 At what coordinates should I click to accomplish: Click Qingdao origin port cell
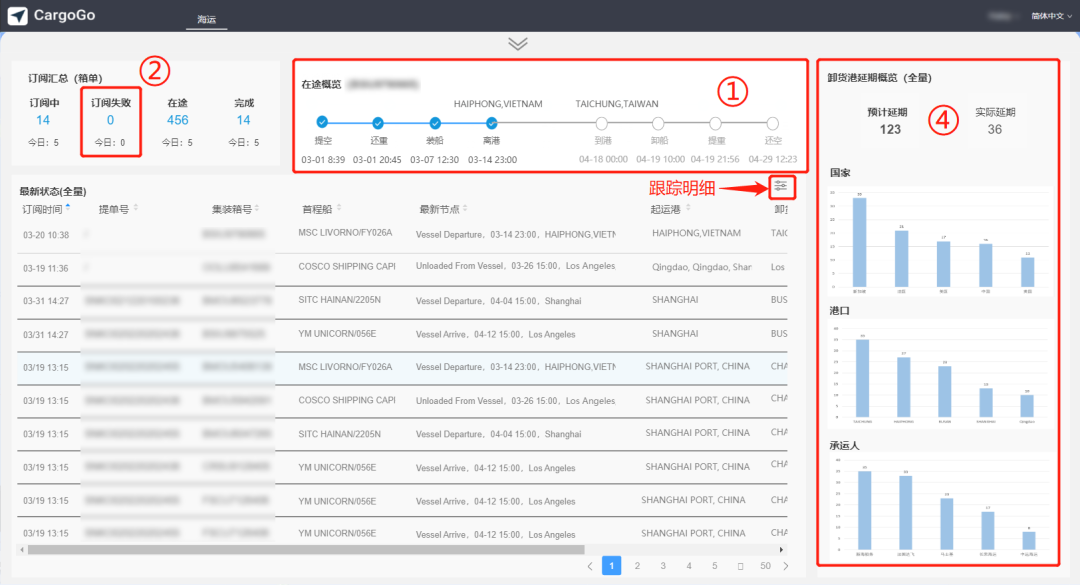701,267
